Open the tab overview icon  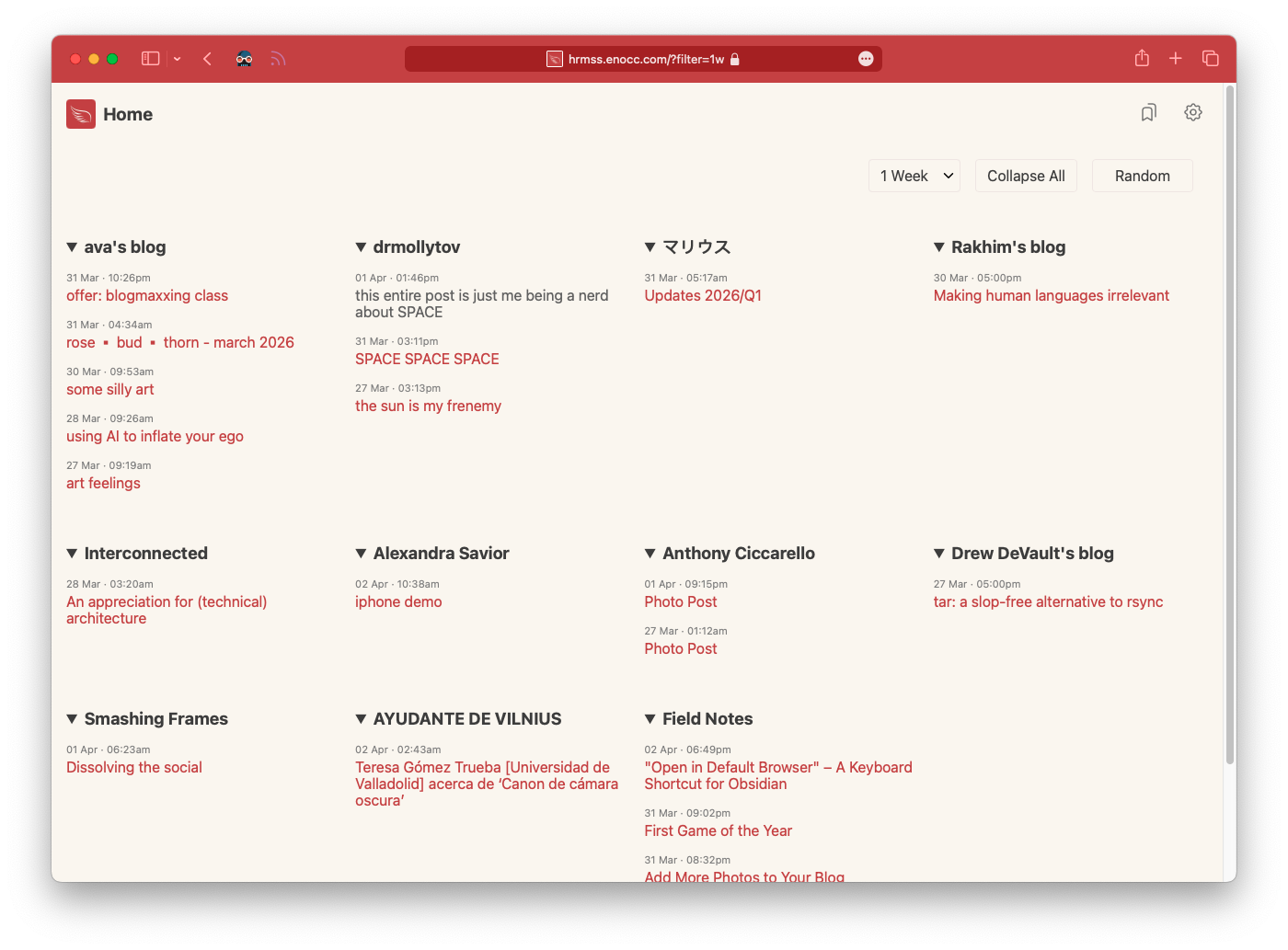point(1210,58)
